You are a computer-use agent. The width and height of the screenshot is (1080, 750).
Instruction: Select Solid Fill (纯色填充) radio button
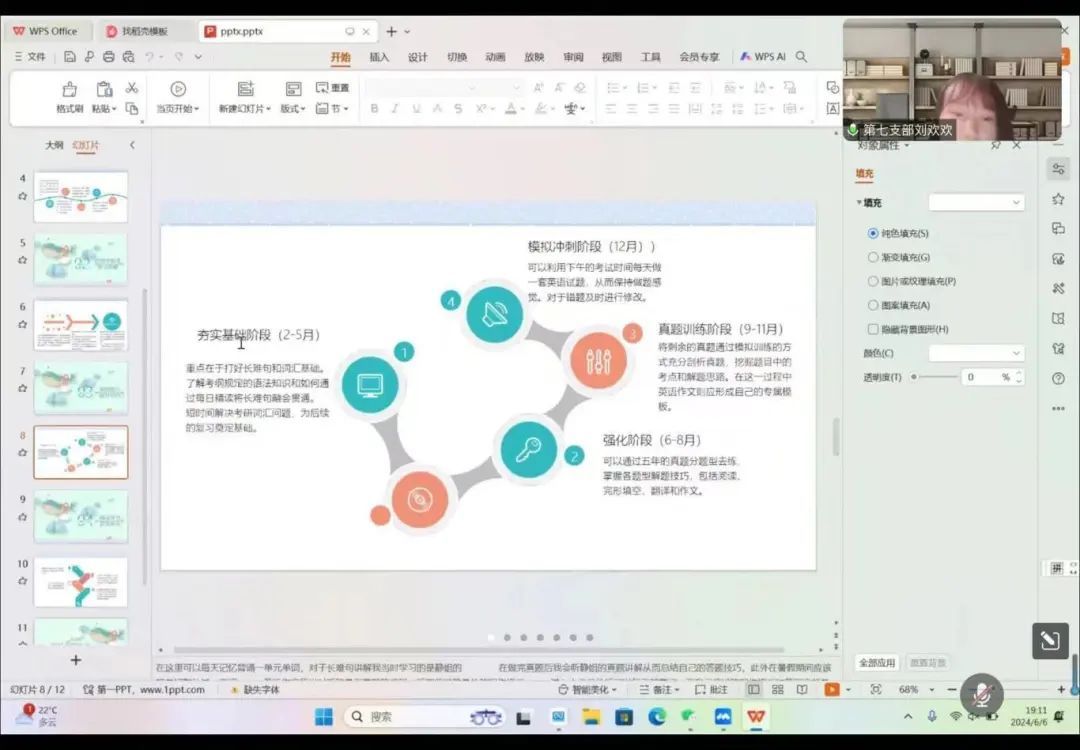[873, 233]
